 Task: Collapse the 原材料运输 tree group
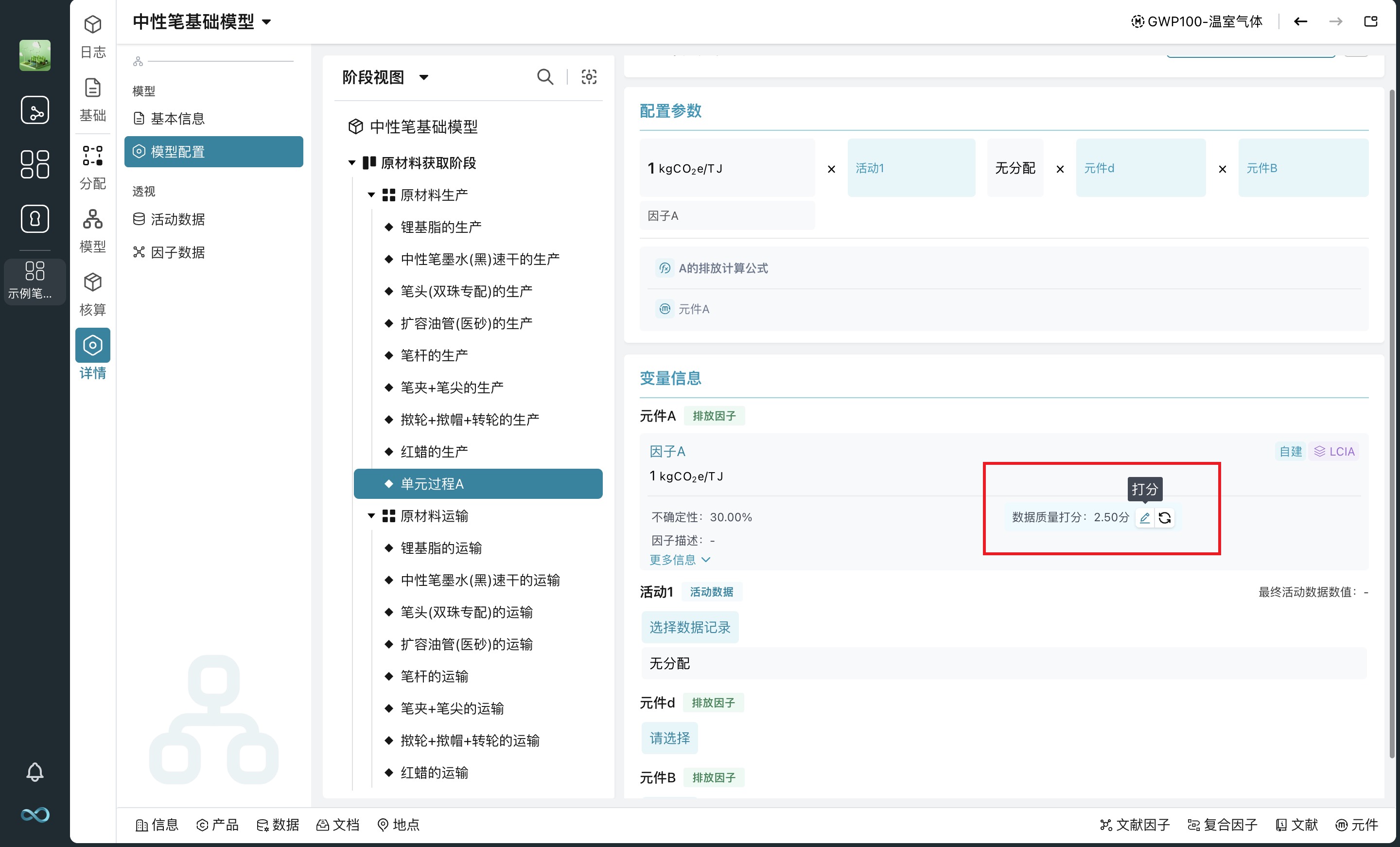click(371, 515)
